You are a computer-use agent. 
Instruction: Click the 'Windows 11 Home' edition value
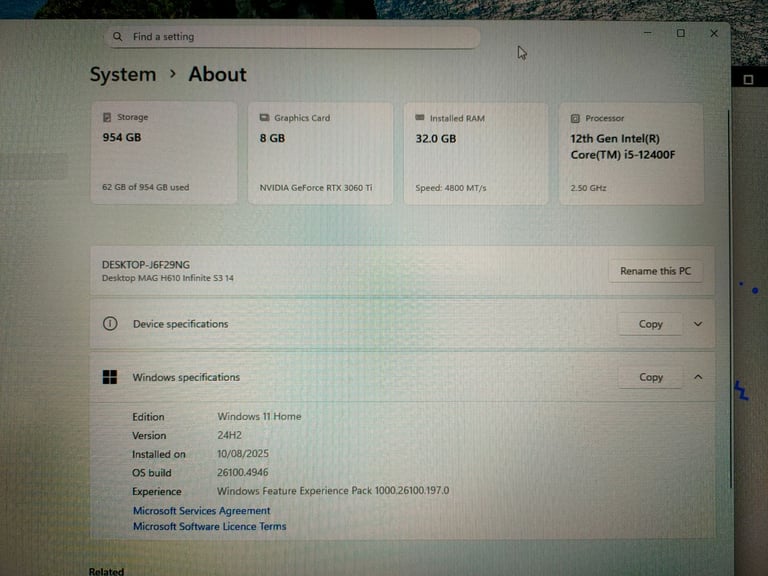click(259, 416)
